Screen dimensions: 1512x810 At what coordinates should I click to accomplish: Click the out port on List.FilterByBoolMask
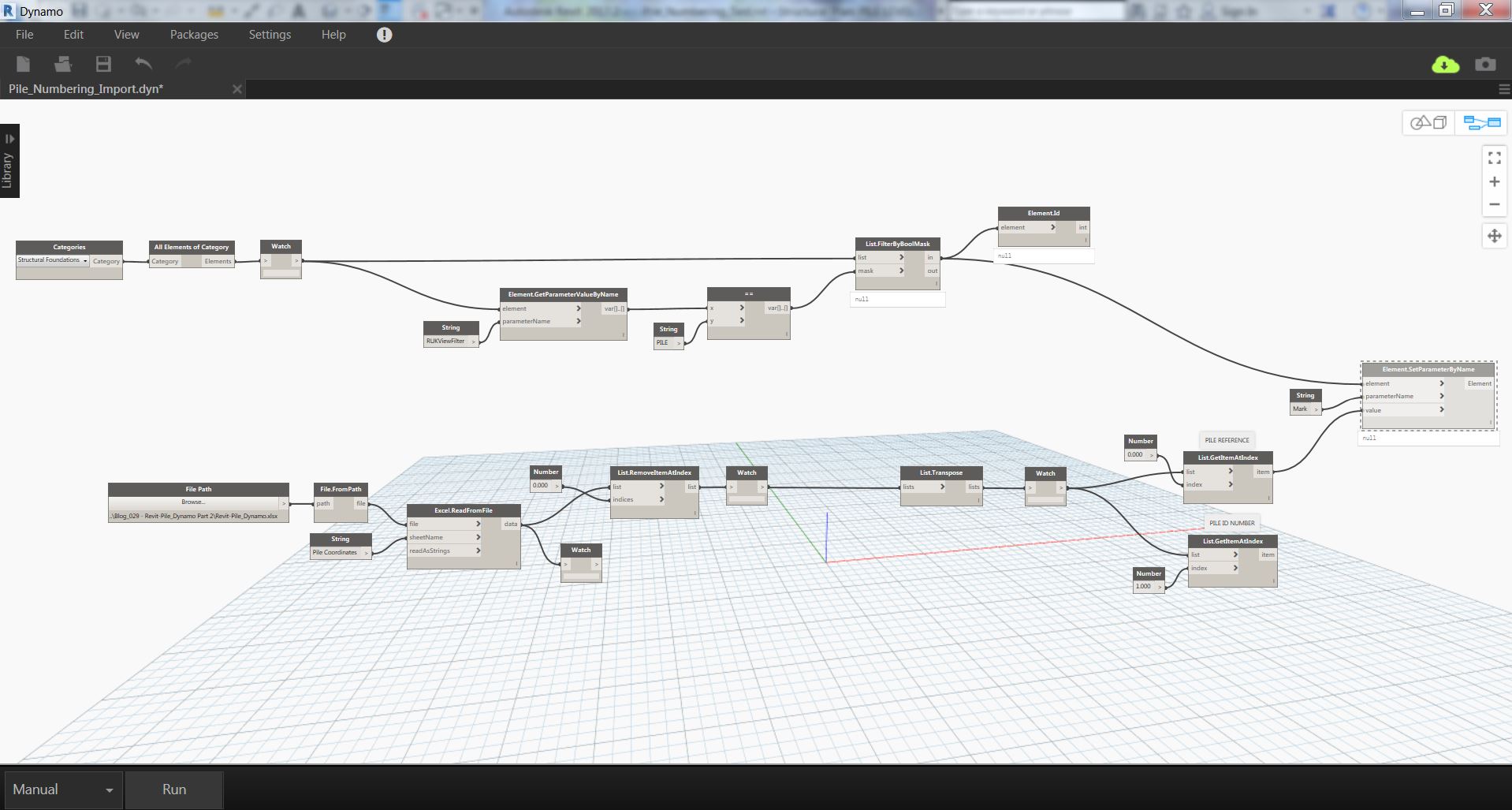(932, 271)
